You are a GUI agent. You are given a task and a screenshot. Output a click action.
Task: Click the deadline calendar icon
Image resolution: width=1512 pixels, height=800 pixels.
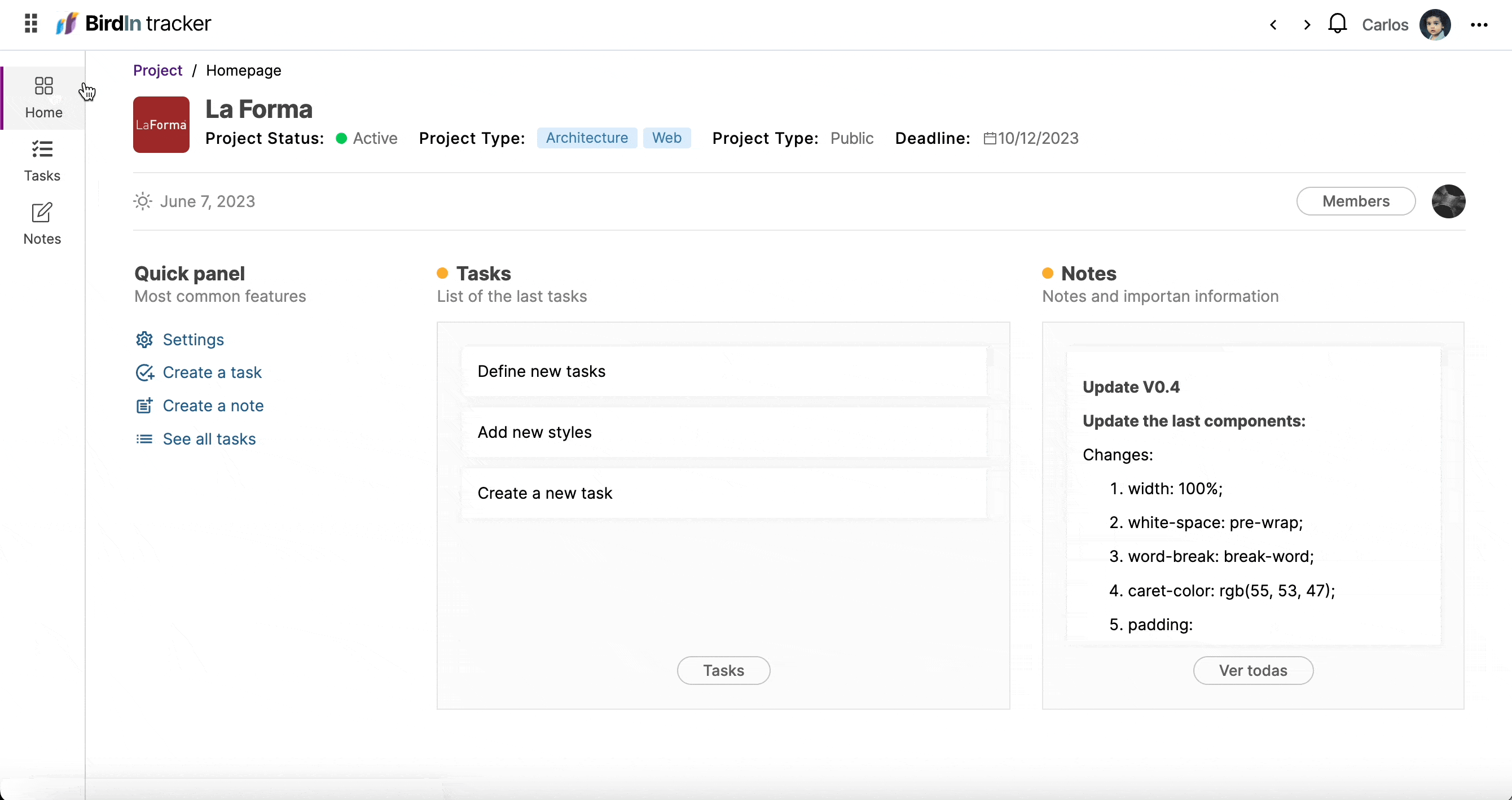(990, 139)
